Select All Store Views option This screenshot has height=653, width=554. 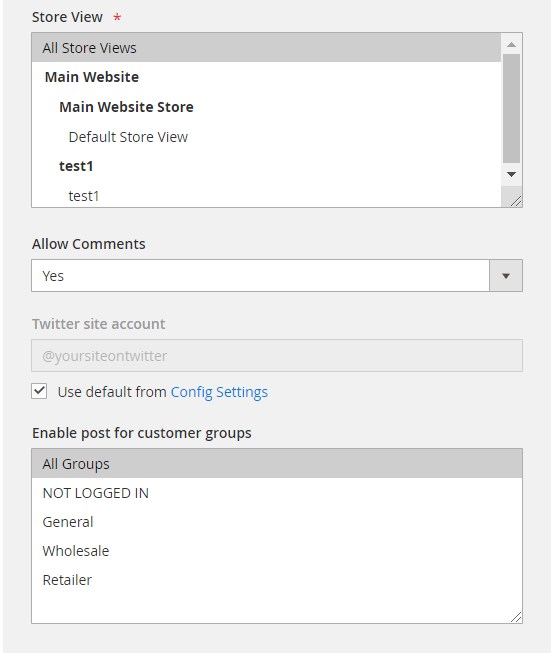tap(266, 48)
